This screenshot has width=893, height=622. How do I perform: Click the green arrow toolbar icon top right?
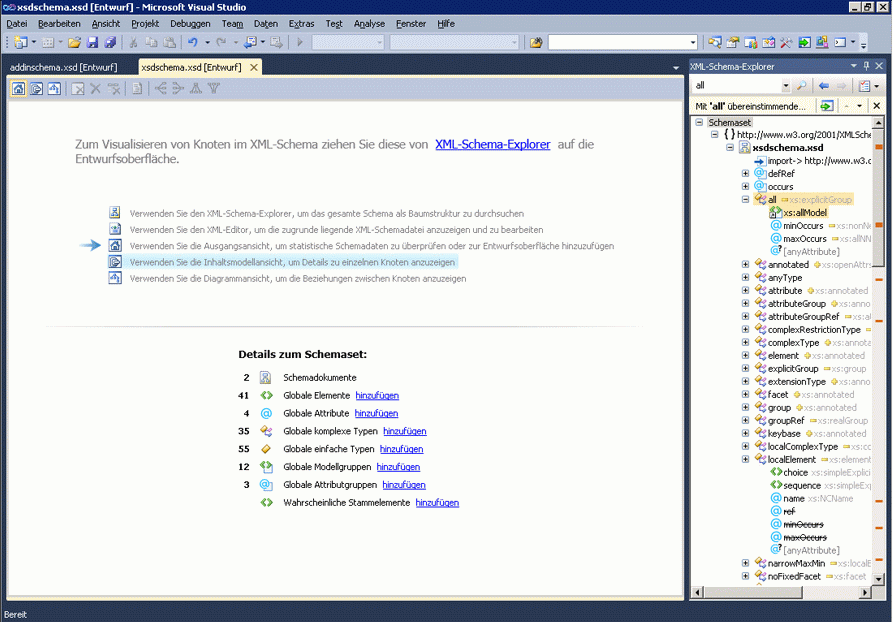pyautogui.click(x=806, y=42)
